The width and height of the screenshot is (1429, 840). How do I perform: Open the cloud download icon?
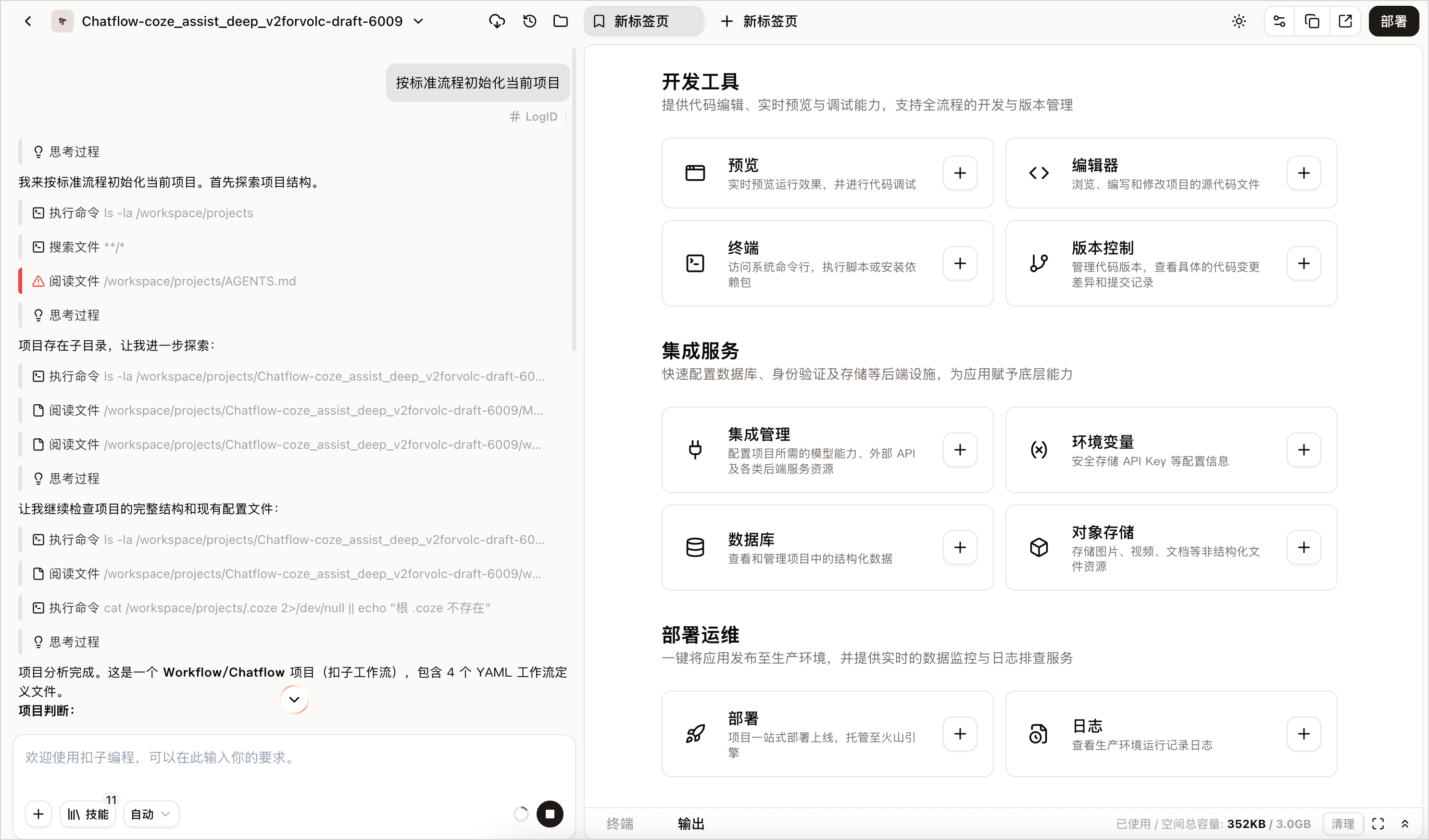[497, 22]
